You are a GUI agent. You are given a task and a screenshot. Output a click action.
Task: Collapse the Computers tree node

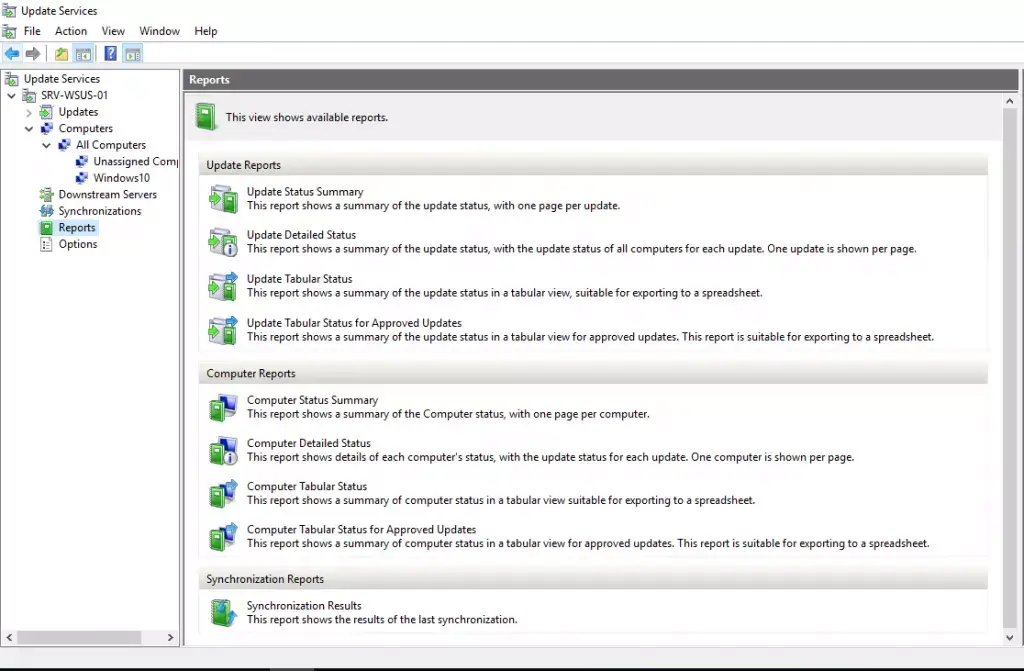29,129
